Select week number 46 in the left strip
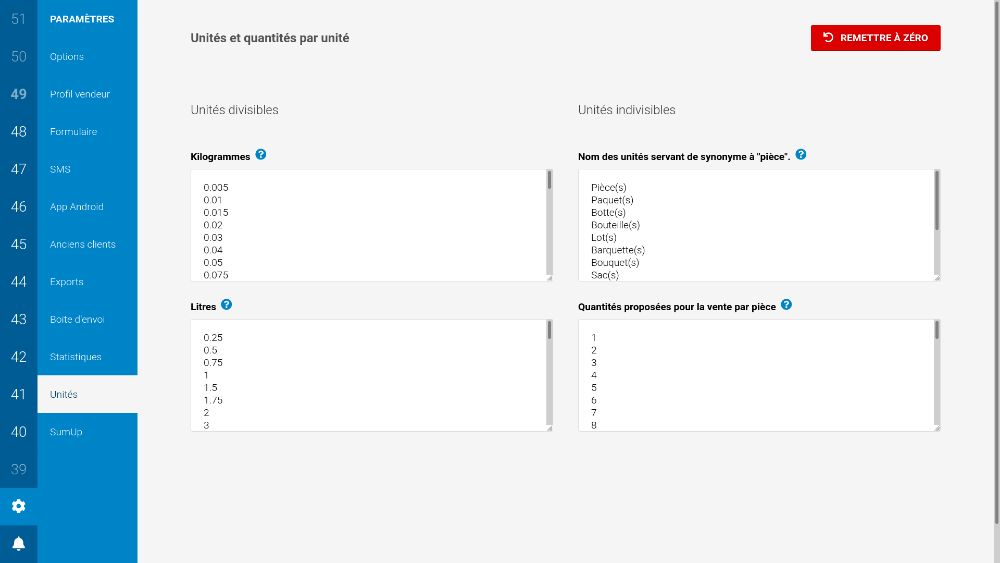 coord(18,207)
